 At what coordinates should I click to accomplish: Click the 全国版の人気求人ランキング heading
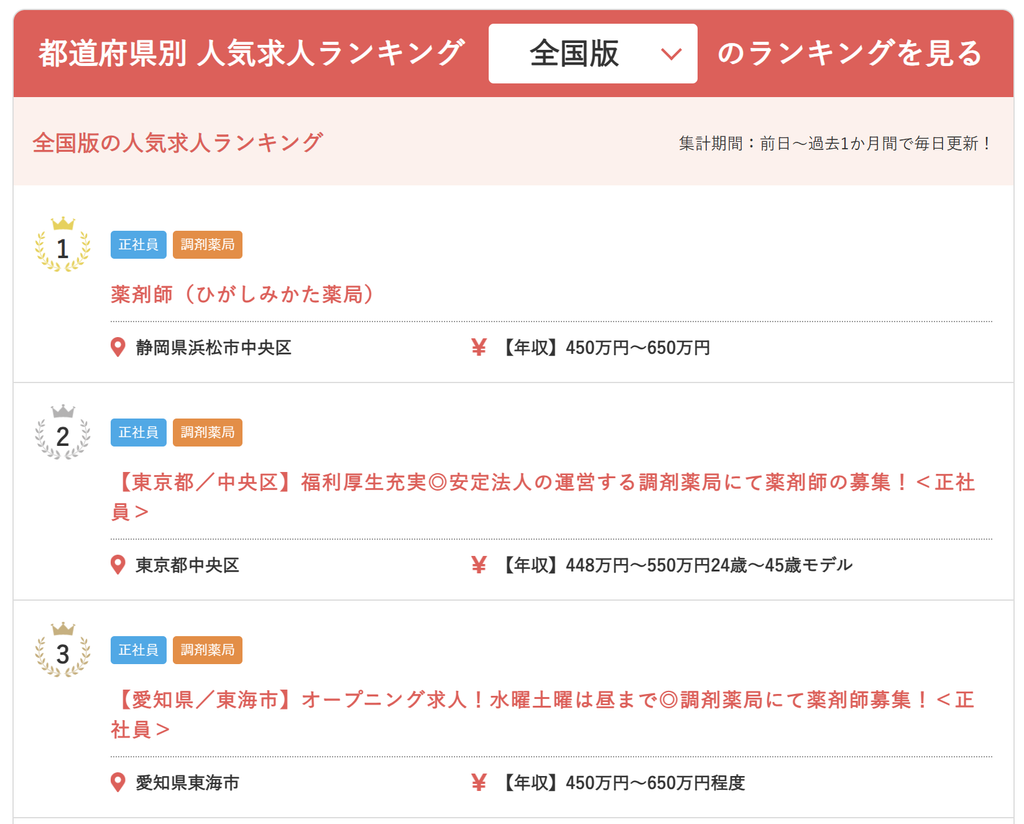178,142
